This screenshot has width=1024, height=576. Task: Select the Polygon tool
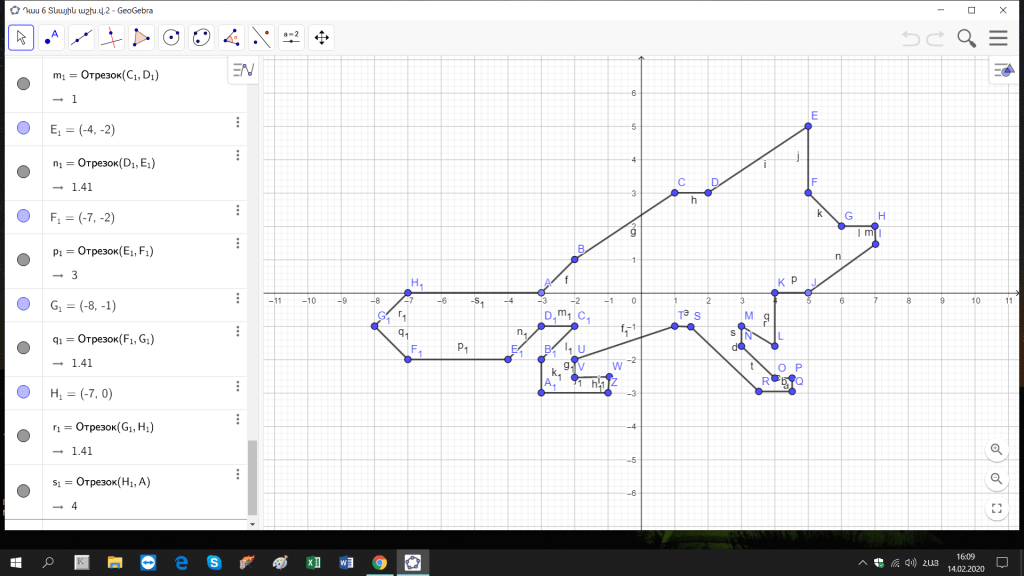pos(141,38)
